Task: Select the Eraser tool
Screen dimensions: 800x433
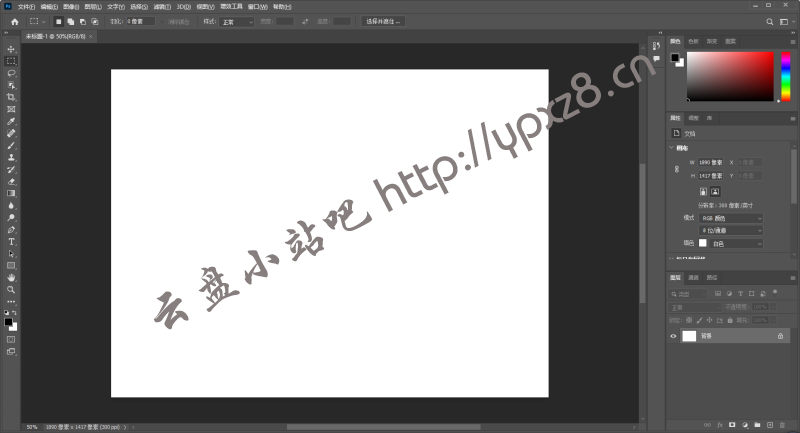Action: [11, 182]
